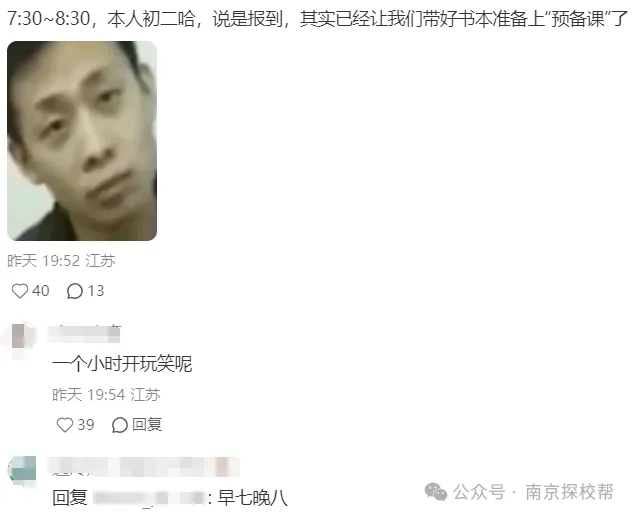Select the reply text 早七晚八

[252, 498]
